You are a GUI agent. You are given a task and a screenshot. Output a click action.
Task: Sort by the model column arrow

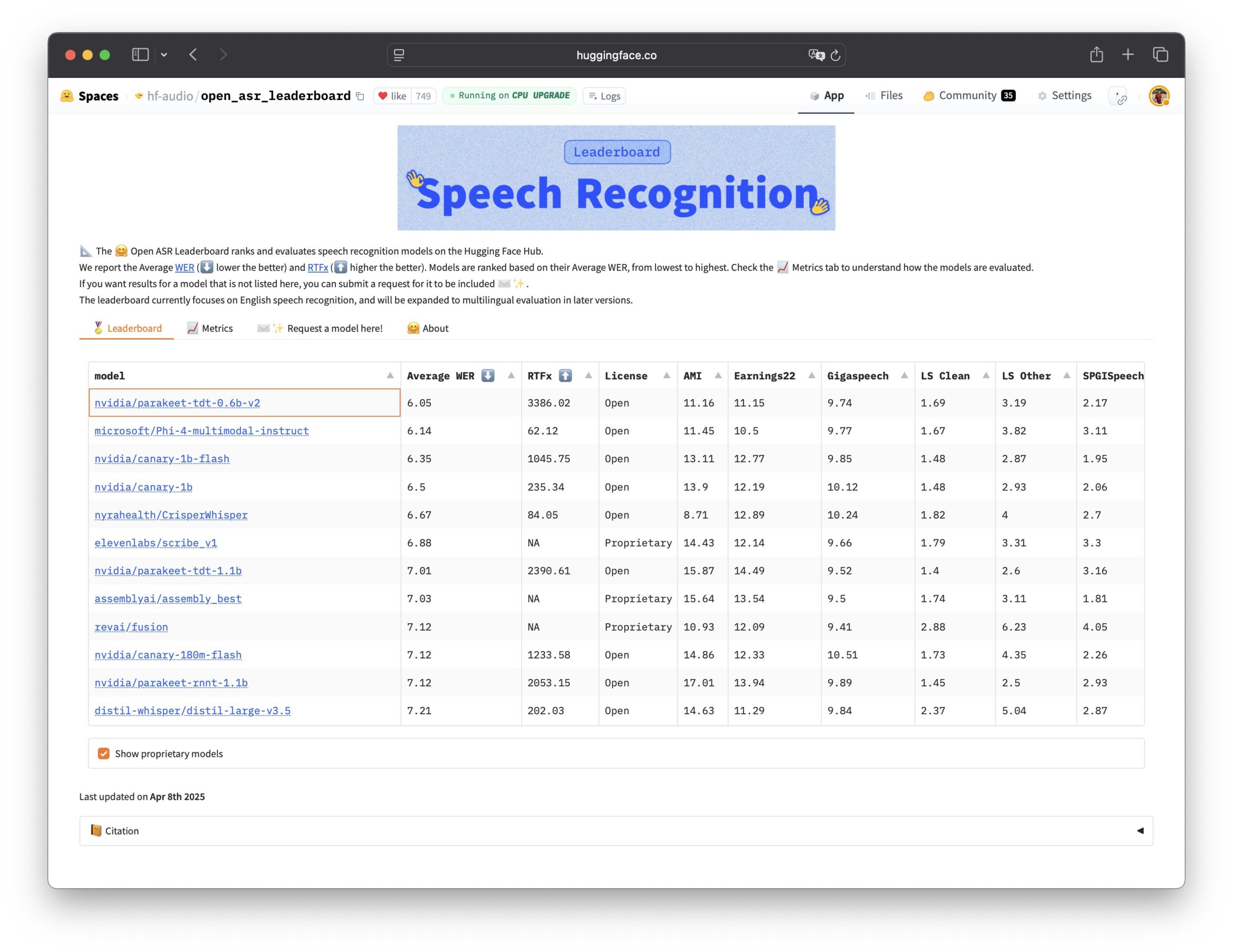click(390, 376)
